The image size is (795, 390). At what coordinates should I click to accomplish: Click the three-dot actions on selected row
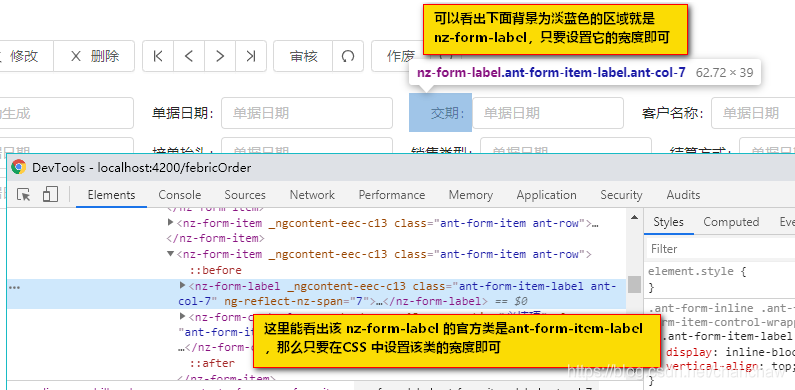click(14, 288)
